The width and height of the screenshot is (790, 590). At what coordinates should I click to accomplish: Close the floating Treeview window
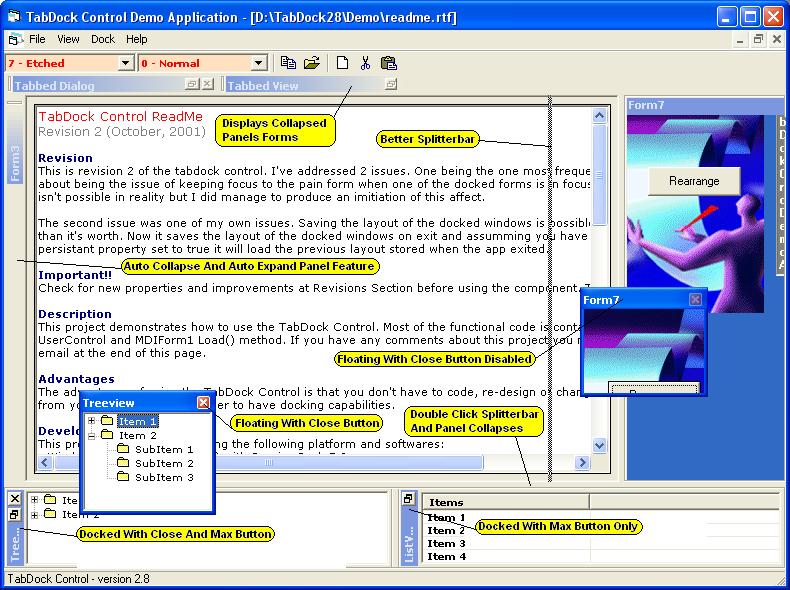click(x=204, y=402)
